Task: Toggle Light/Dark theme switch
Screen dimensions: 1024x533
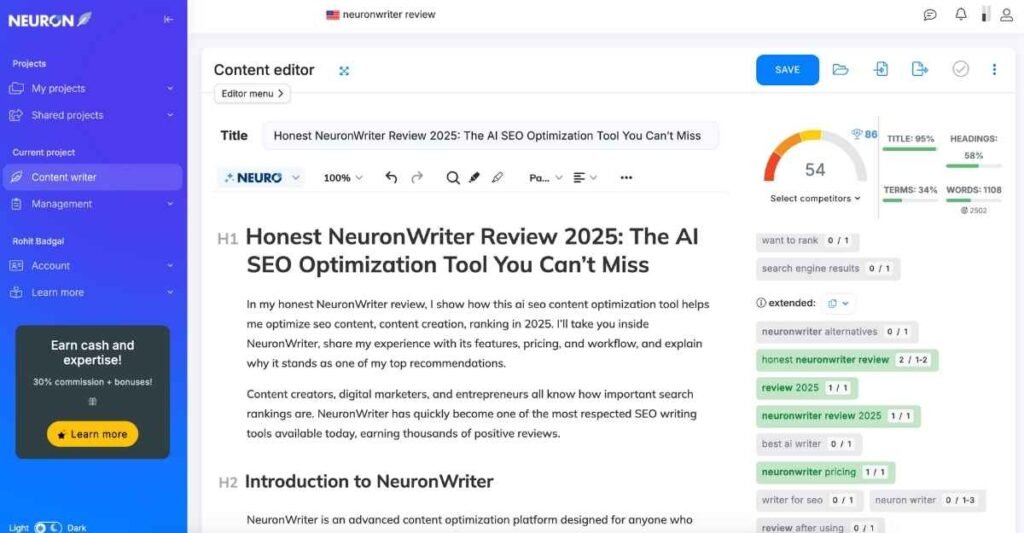Action: point(48,527)
